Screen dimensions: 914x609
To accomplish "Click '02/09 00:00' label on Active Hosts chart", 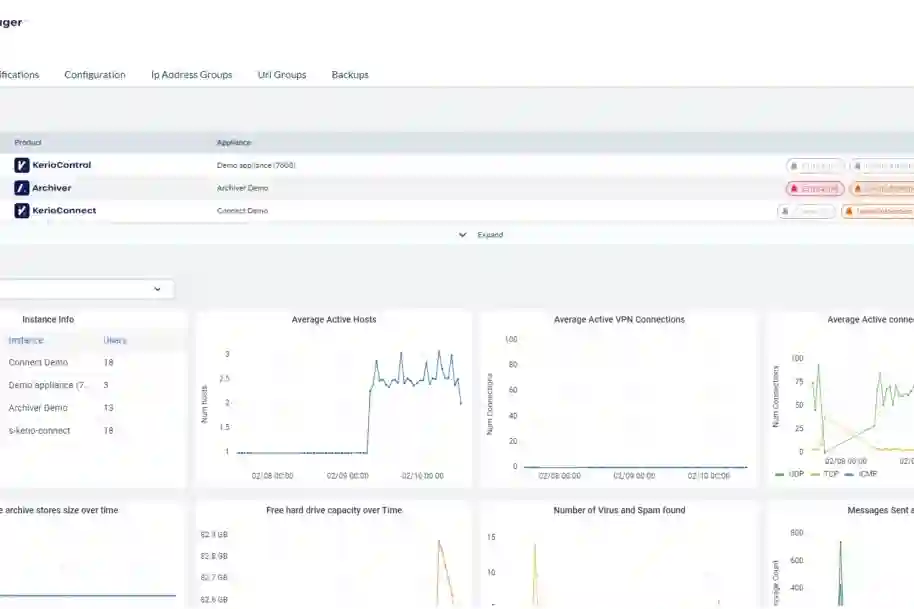I will (347, 476).
